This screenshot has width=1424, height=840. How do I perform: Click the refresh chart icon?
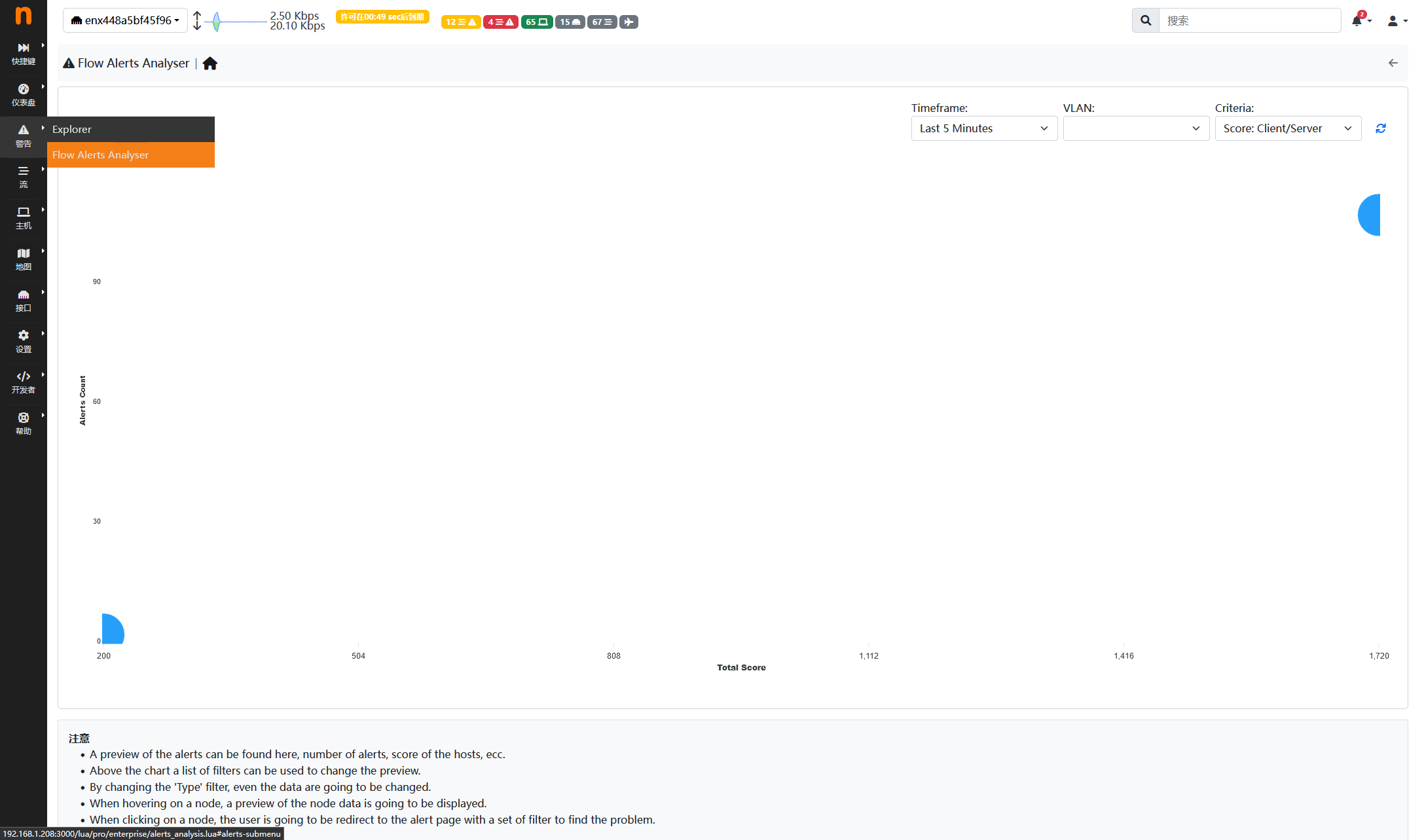(1381, 128)
